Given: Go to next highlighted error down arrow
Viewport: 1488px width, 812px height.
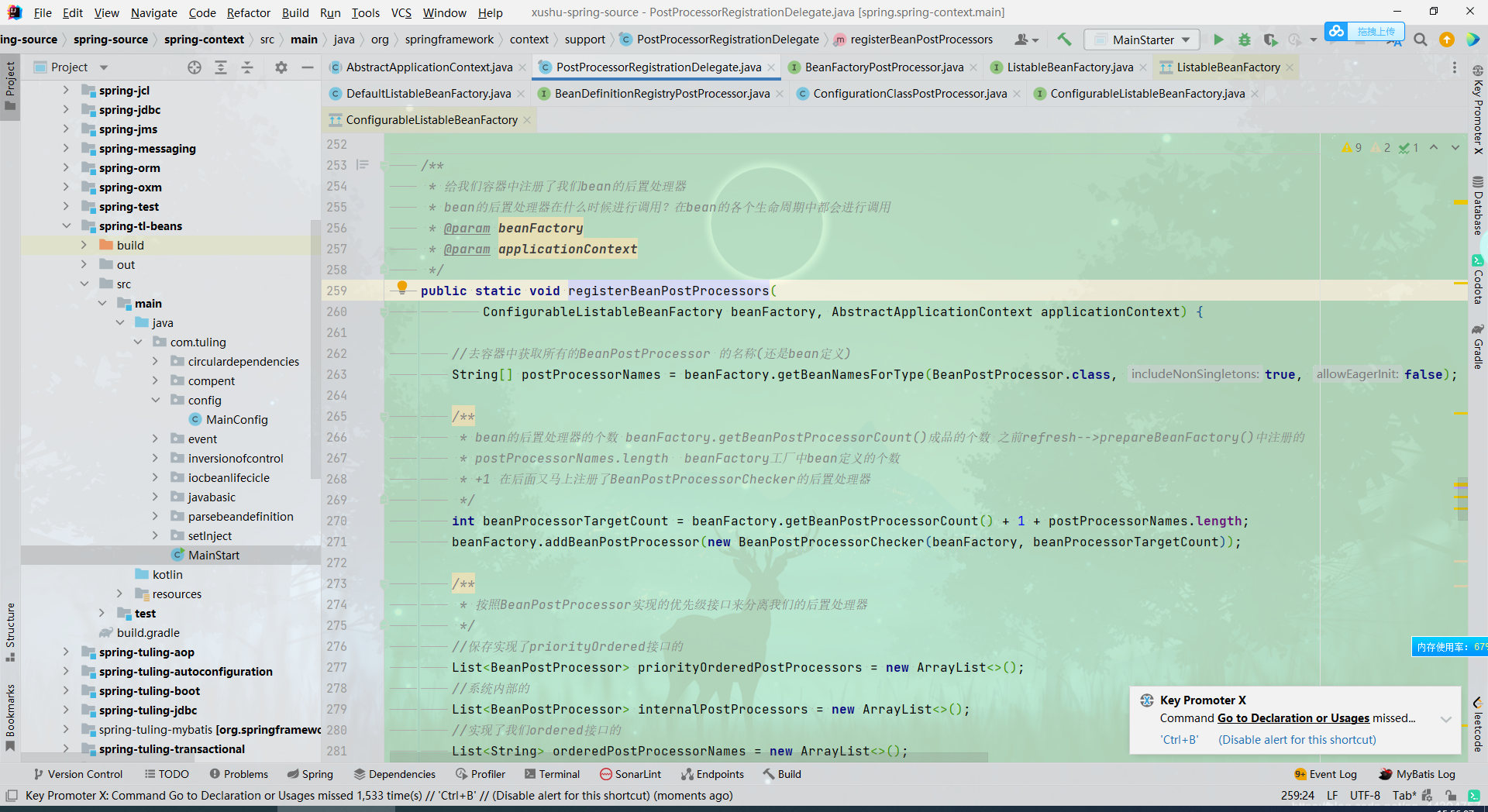Looking at the screenshot, I should (x=1455, y=147).
